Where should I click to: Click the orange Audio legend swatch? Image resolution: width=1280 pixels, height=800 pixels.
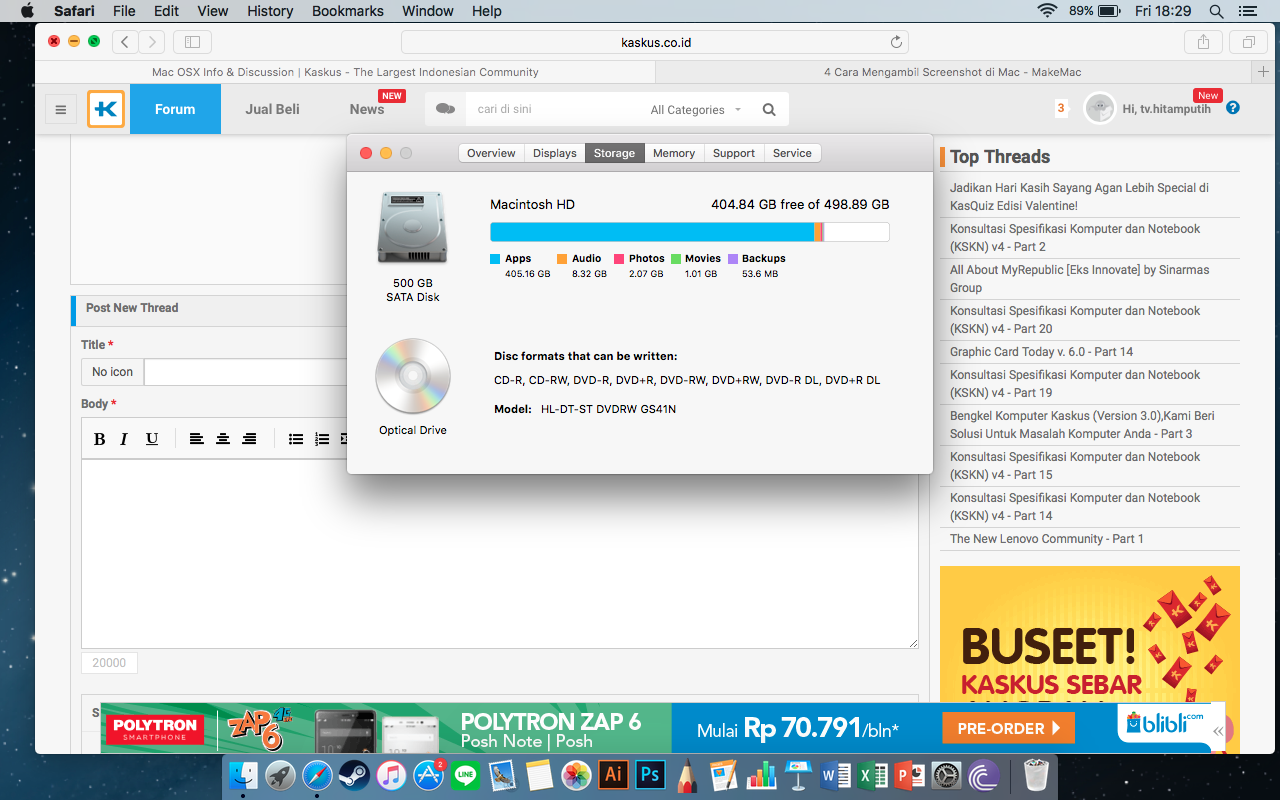562,259
